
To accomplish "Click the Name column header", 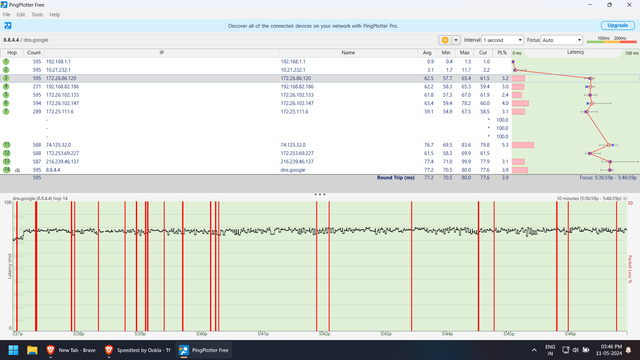I will point(348,53).
